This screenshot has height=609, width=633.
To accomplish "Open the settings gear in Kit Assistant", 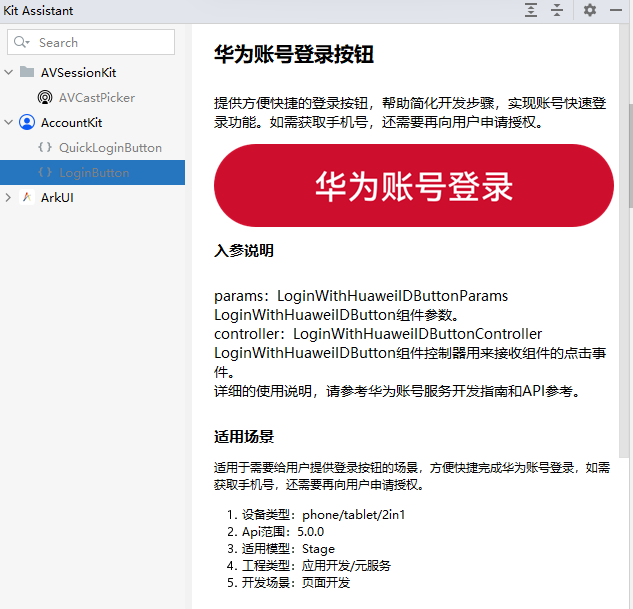I will (x=590, y=10).
